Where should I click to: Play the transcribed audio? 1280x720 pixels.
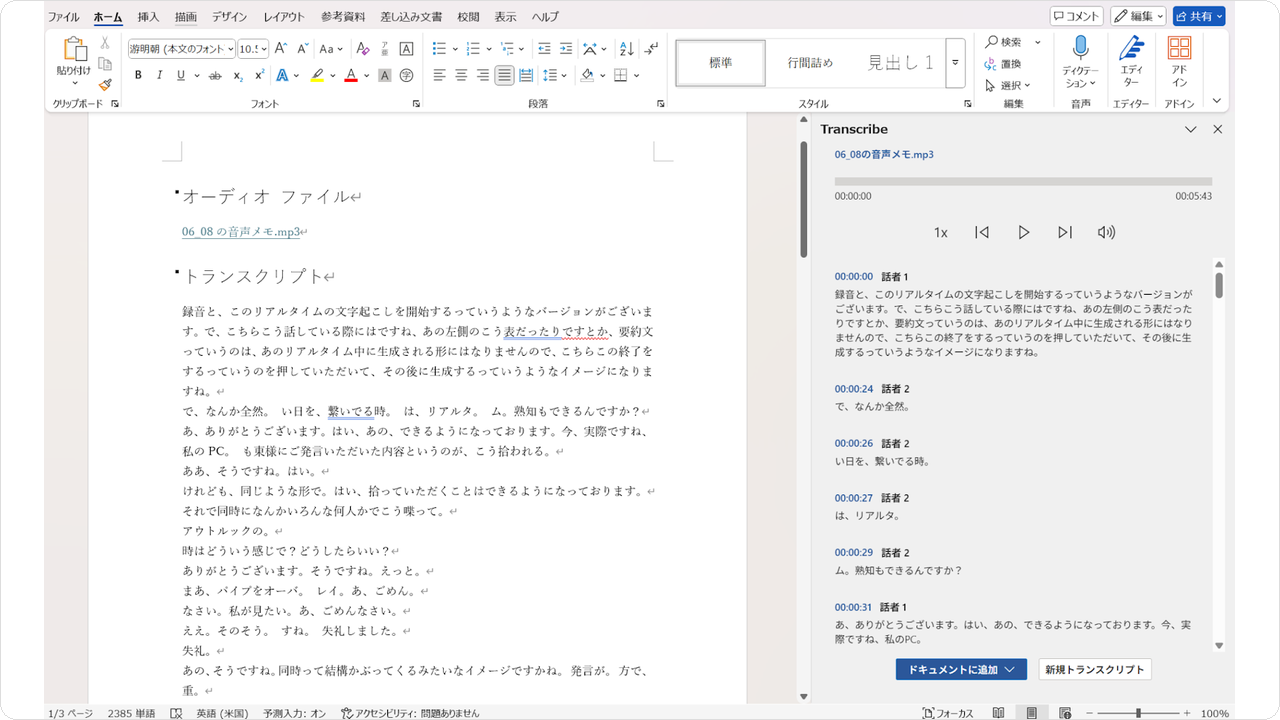[1023, 232]
